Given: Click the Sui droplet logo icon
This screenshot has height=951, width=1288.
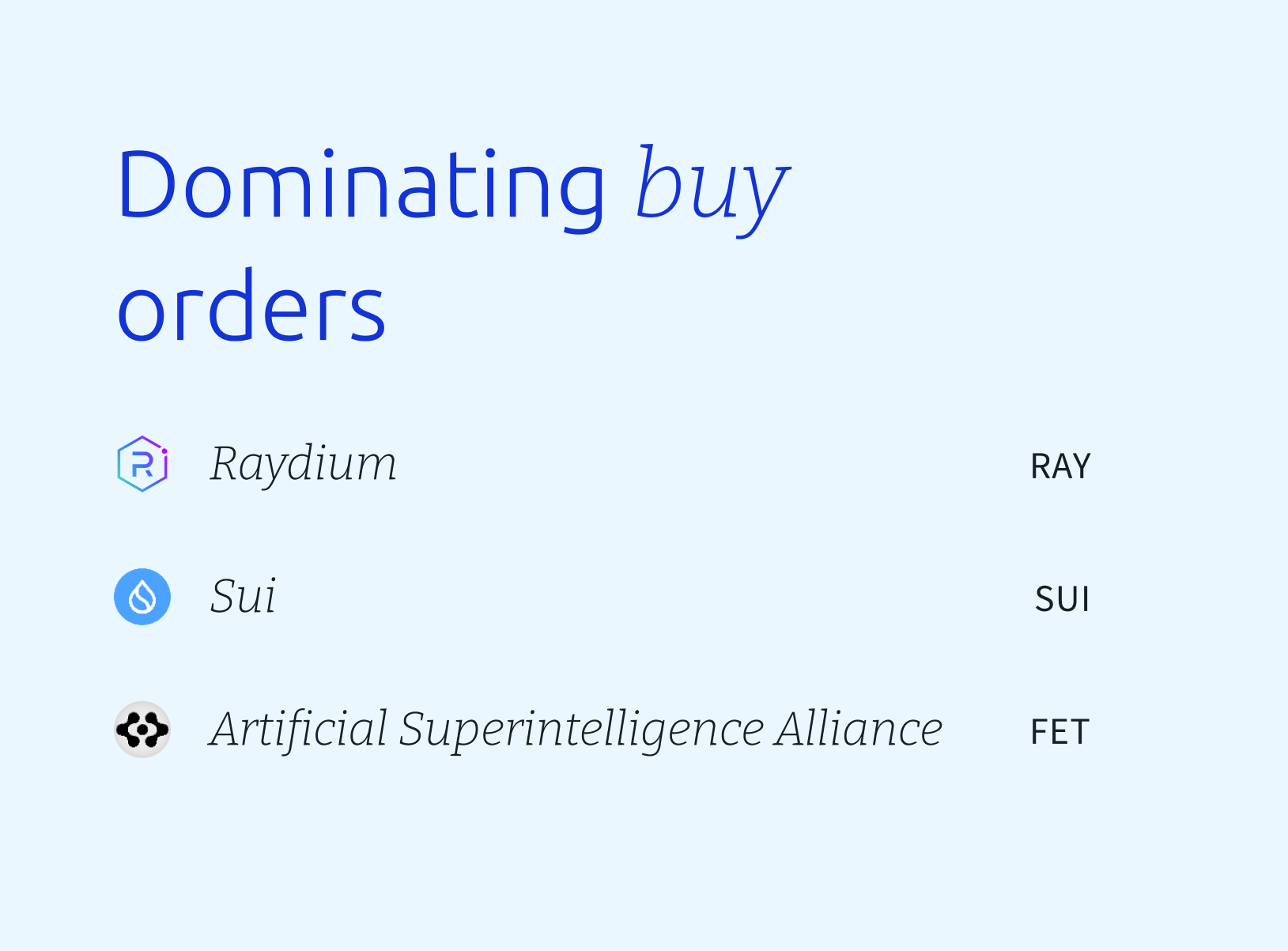Looking at the screenshot, I should click(x=142, y=597).
